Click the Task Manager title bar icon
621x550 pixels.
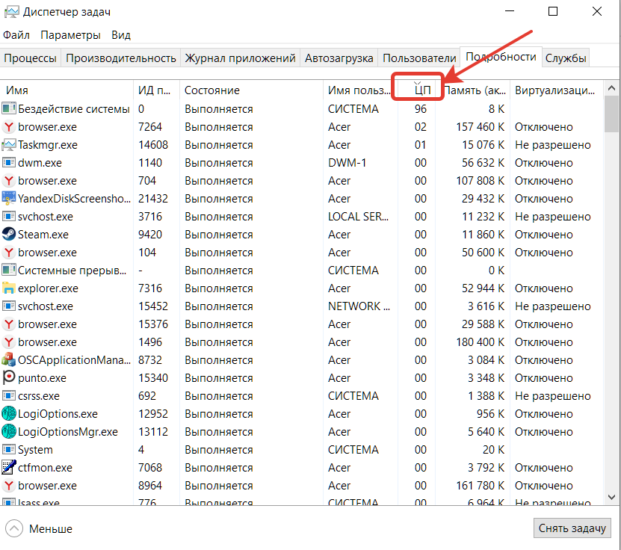(11, 12)
